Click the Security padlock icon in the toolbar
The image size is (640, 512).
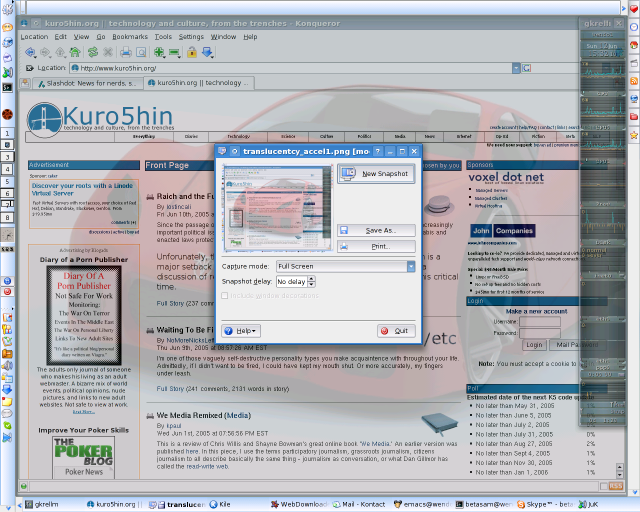[x=192, y=52]
